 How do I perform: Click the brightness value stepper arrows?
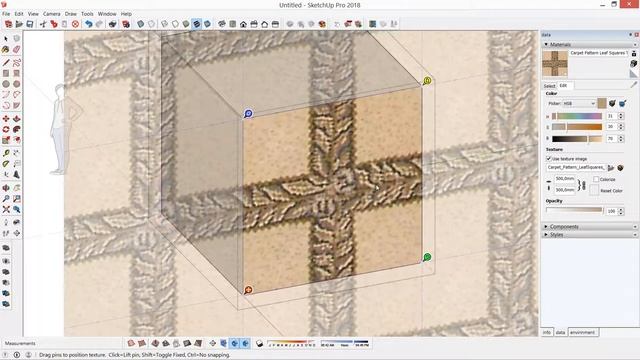tap(621, 139)
